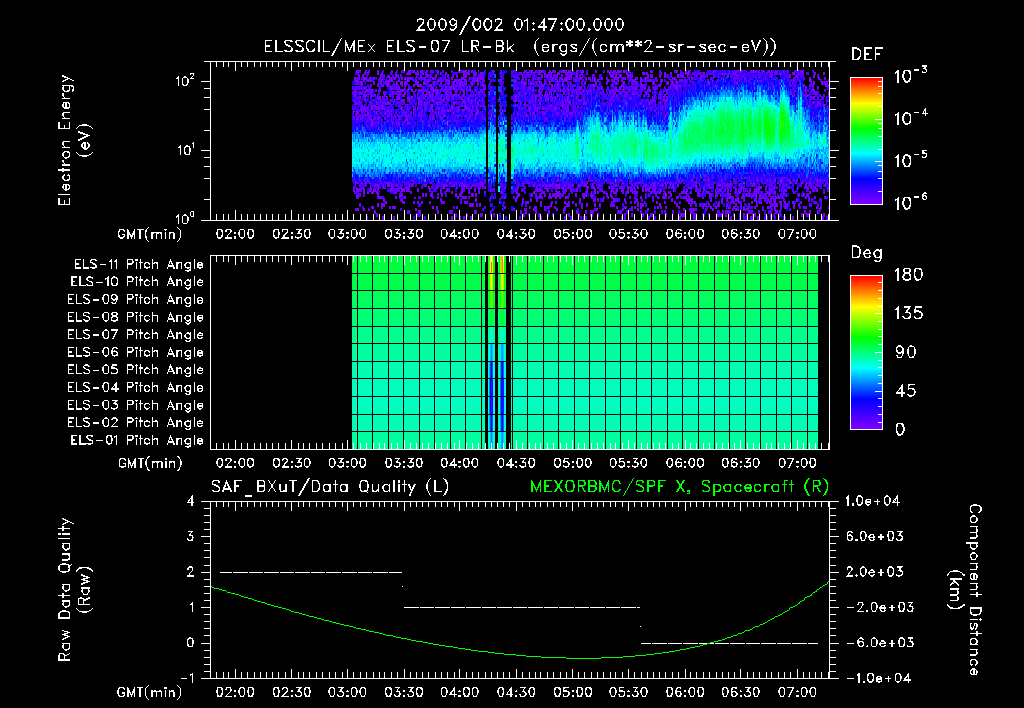Screen dimensions: 1024x708
Task: Click the 90 value on Deg scale
Action: click(906, 353)
